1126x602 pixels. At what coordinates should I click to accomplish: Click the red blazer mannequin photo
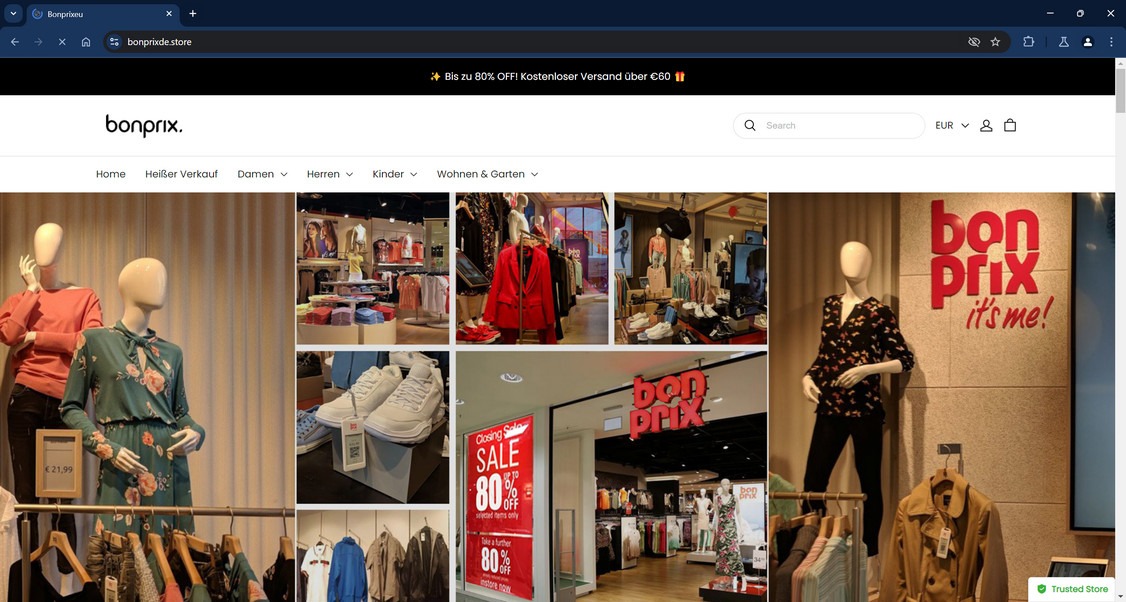(x=532, y=269)
